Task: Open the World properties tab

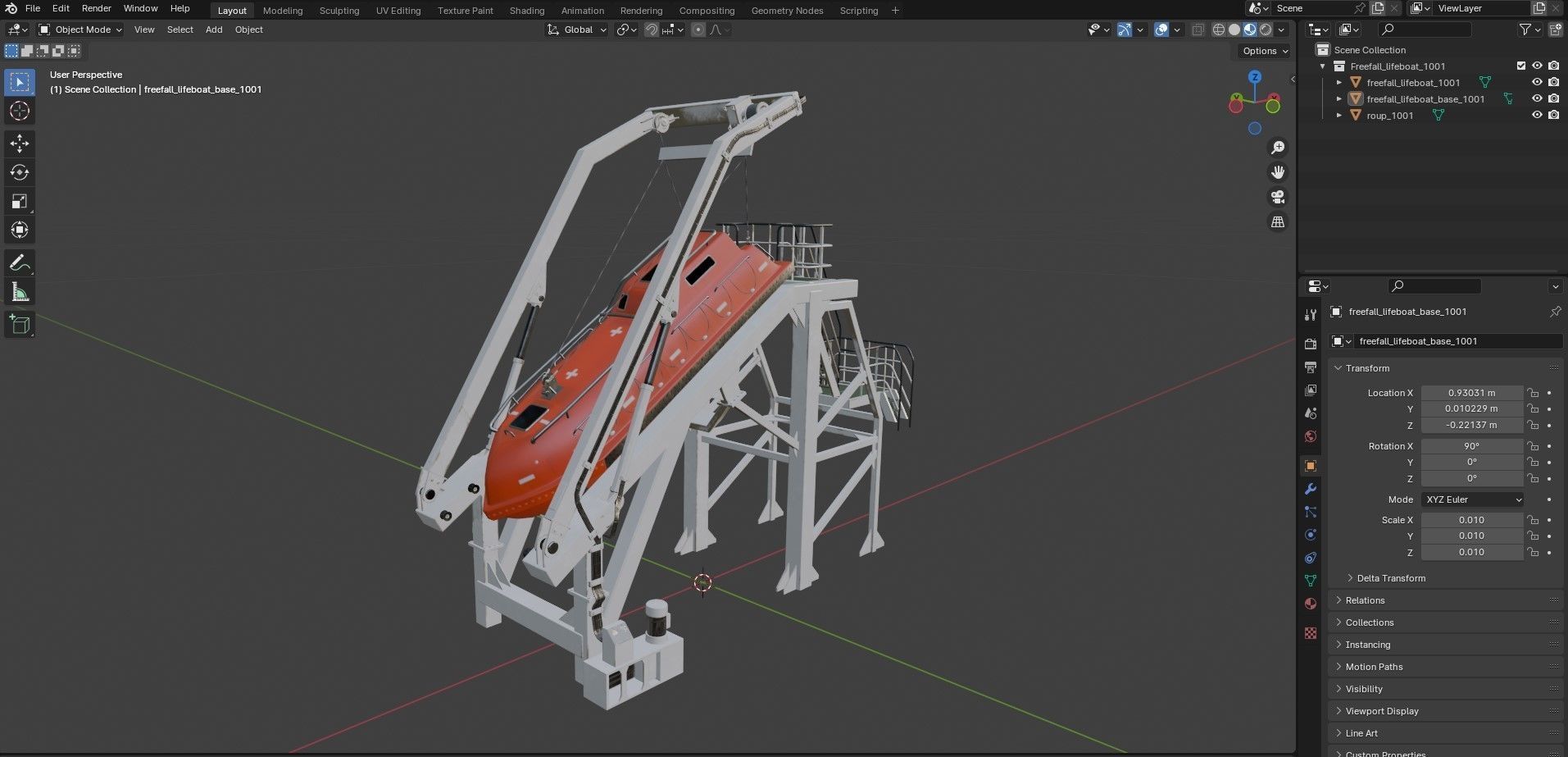Action: click(x=1310, y=436)
